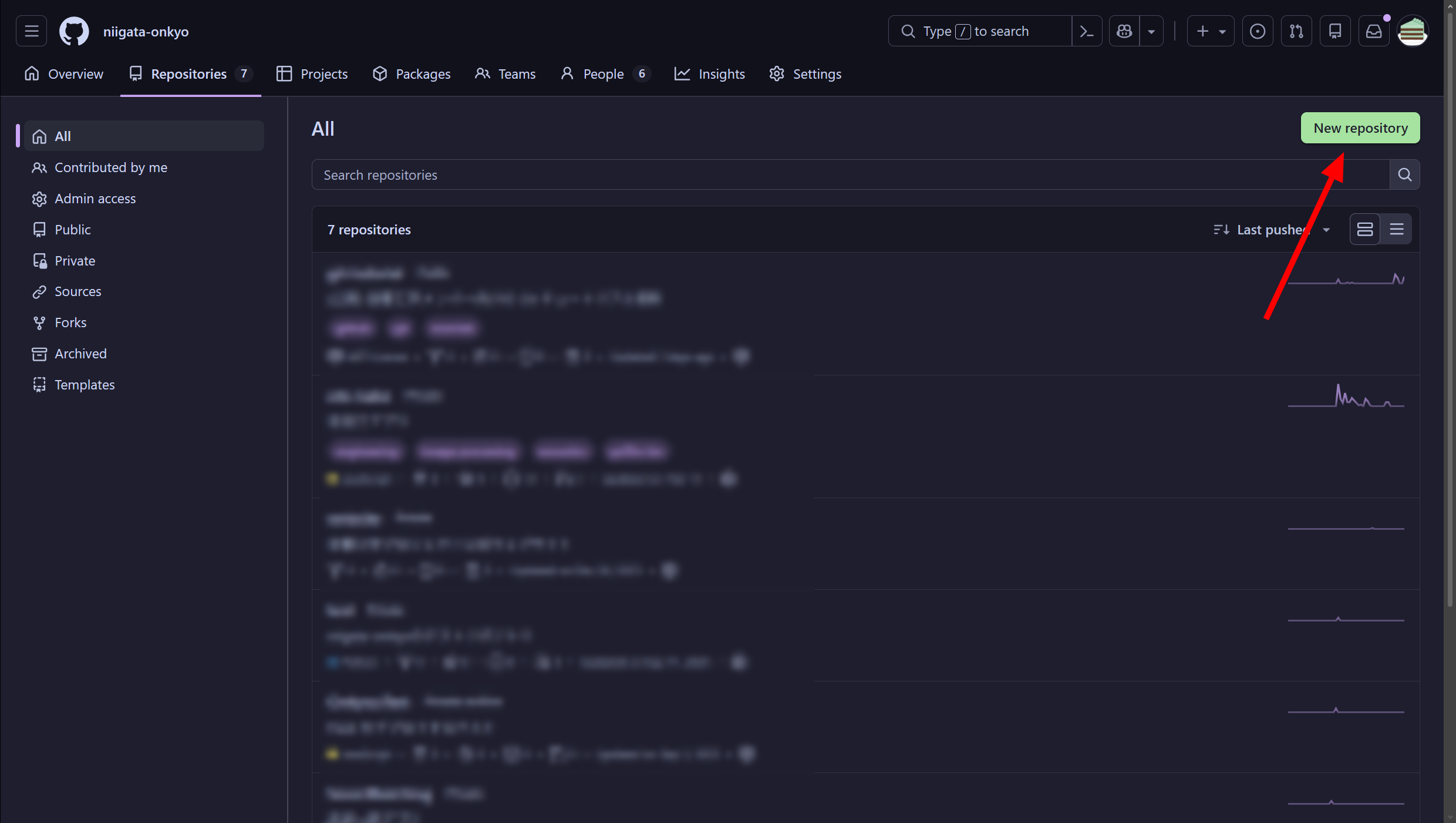The height and width of the screenshot is (823, 1456).
Task: Filter repositories by Admin access
Action: [144, 199]
